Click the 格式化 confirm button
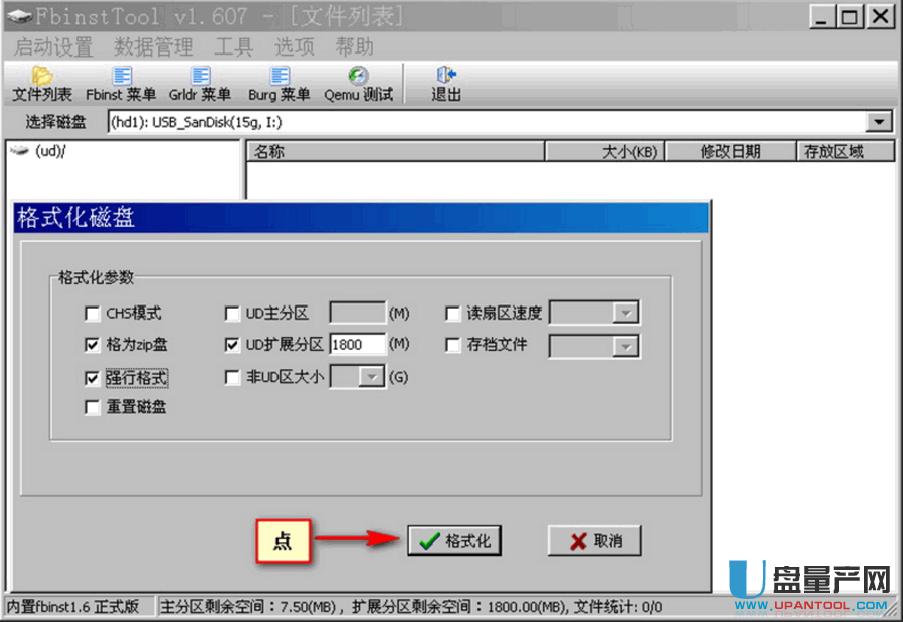Viewport: 903px width, 622px height. (455, 541)
